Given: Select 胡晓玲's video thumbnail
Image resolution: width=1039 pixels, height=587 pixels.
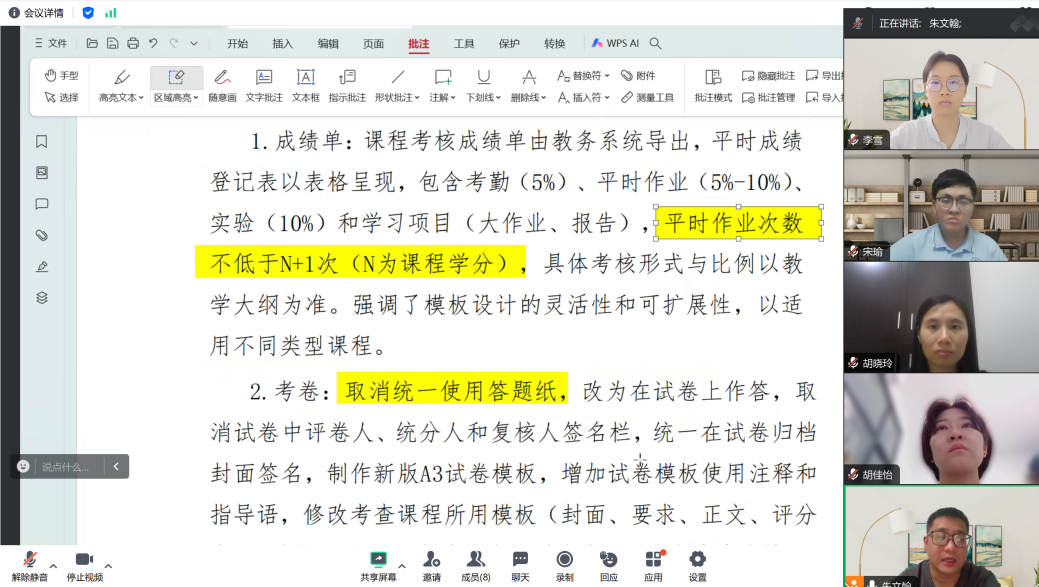Looking at the screenshot, I should [x=941, y=316].
